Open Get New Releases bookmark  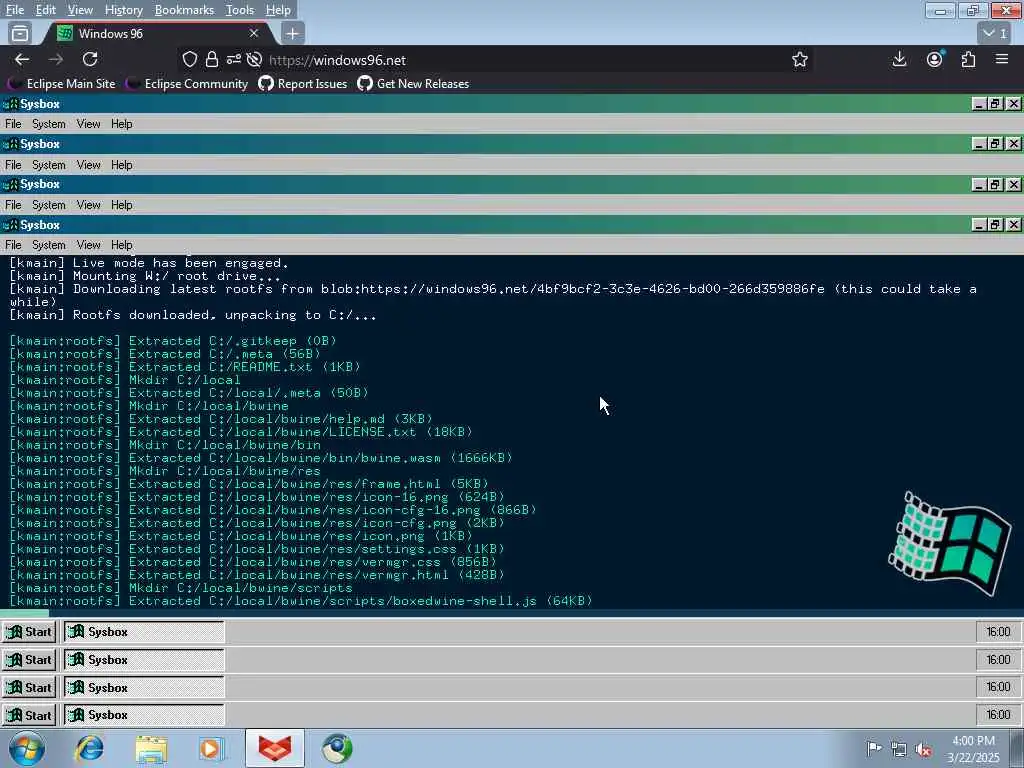tap(413, 84)
